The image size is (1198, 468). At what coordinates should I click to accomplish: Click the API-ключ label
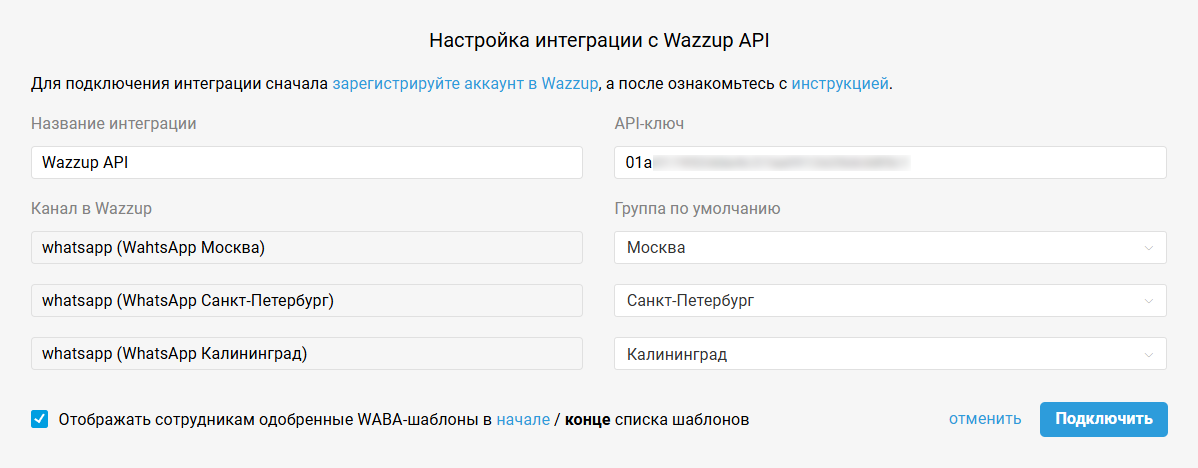649,124
